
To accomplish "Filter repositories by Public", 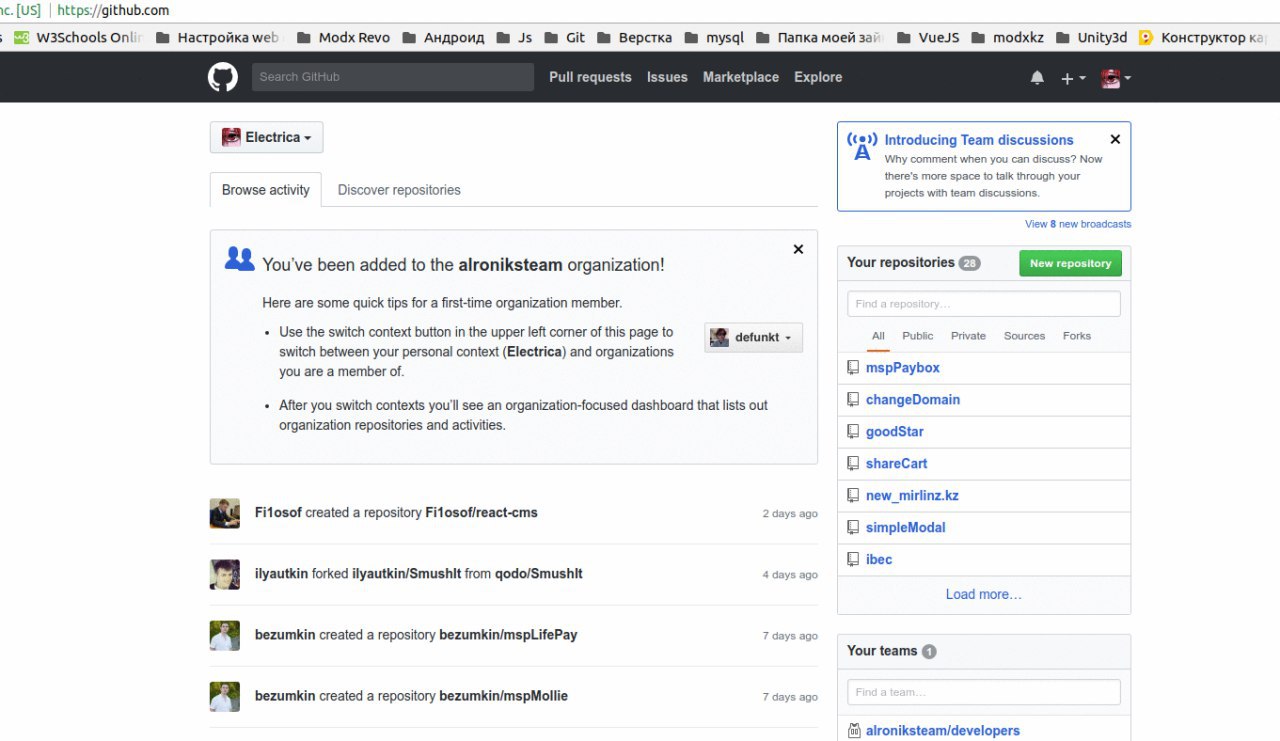I will click(x=918, y=336).
